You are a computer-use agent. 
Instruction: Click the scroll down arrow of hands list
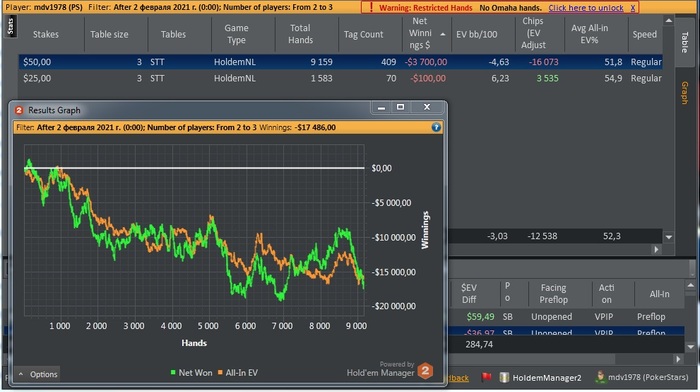pos(690,346)
